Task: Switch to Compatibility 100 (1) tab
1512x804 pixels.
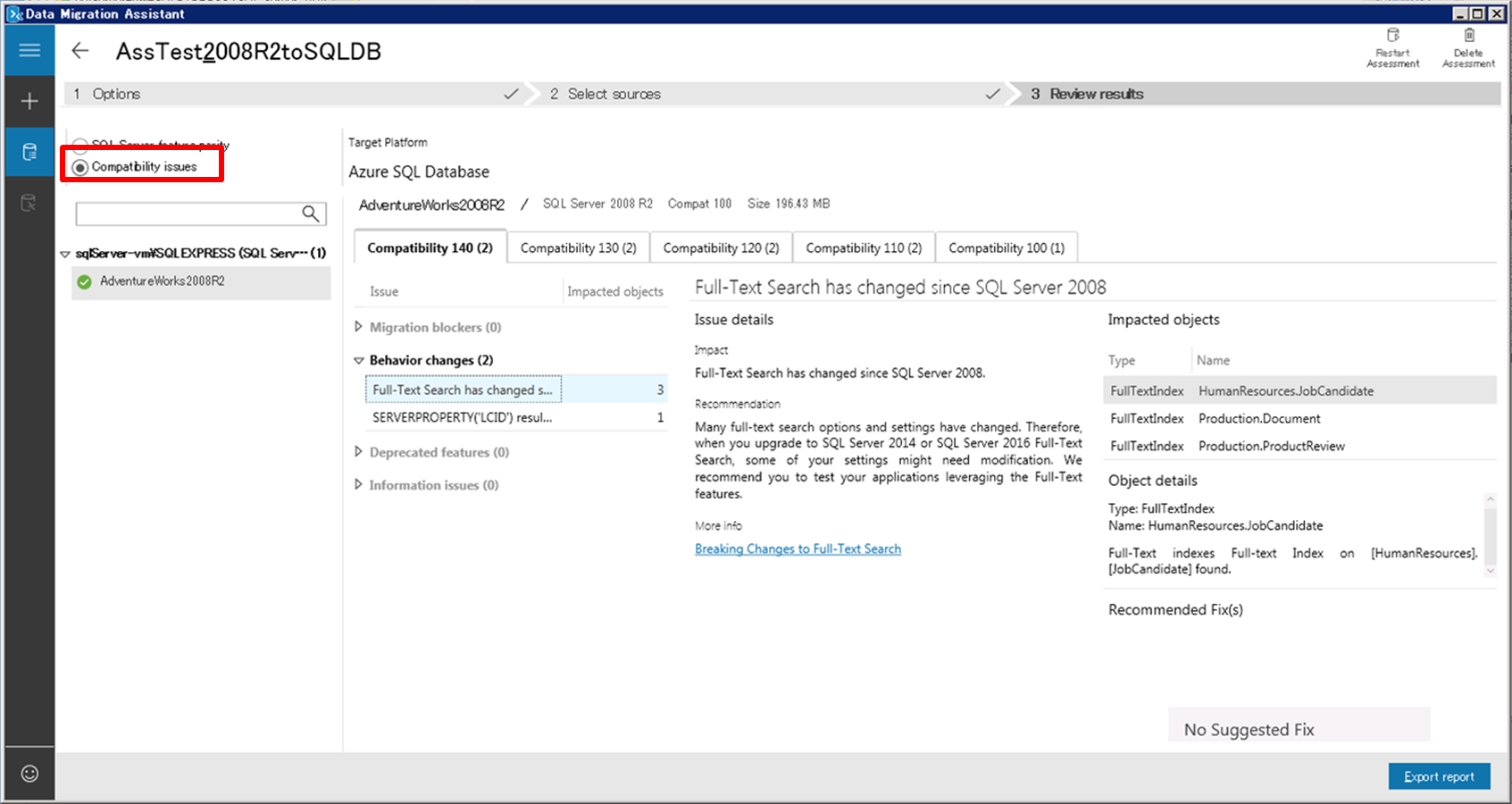Action: [x=1007, y=247]
